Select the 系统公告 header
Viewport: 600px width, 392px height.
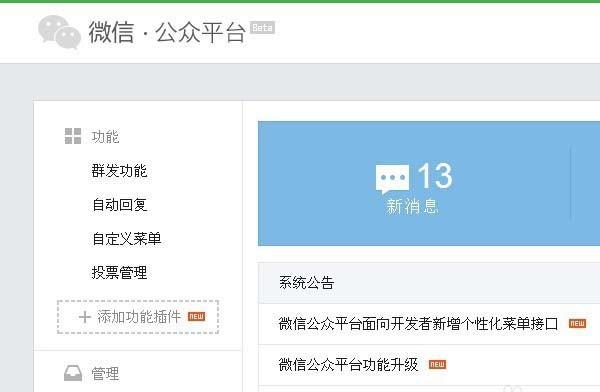pyautogui.click(x=307, y=283)
